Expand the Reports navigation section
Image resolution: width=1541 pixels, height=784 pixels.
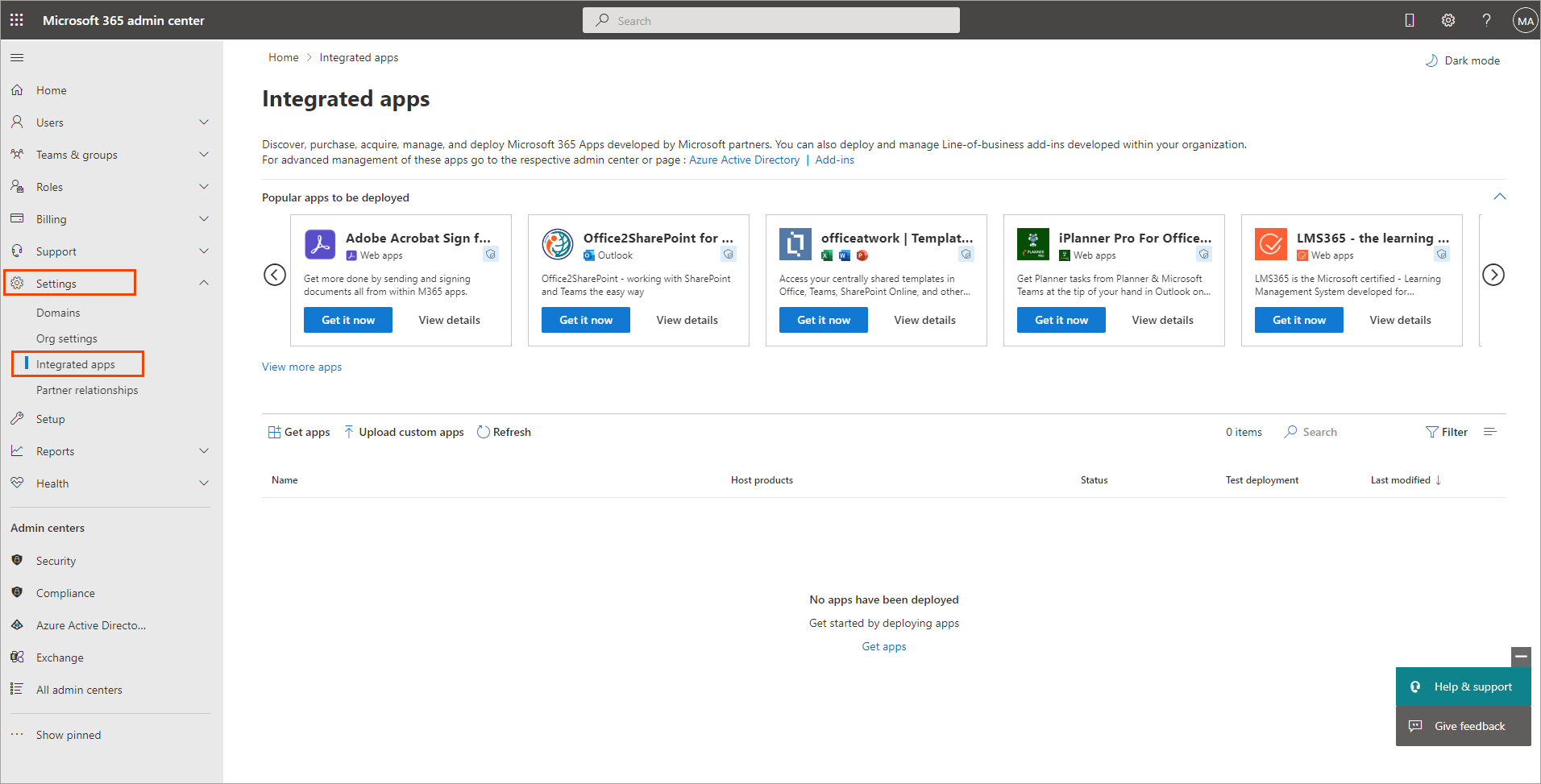tap(204, 450)
